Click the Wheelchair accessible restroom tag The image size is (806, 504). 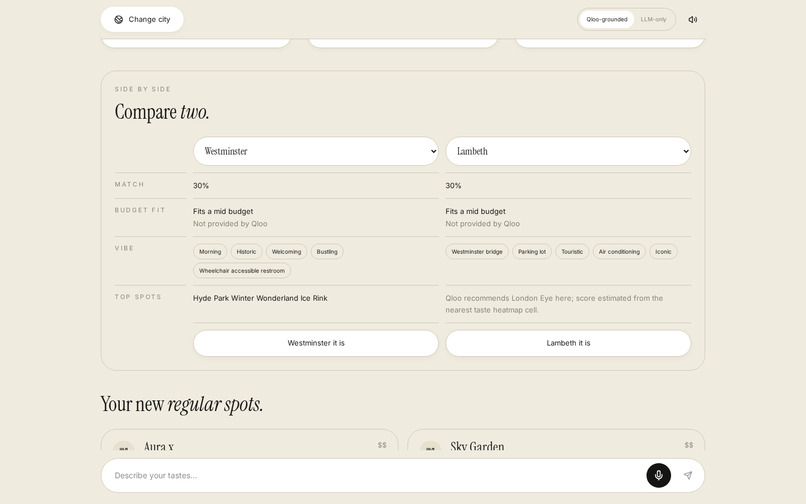click(242, 271)
